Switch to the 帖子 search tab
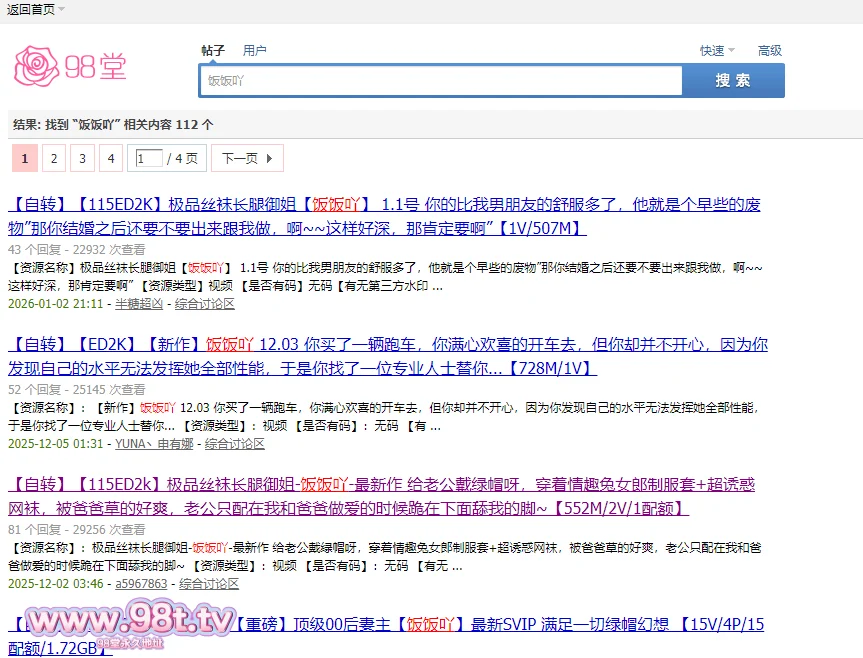 pos(213,51)
